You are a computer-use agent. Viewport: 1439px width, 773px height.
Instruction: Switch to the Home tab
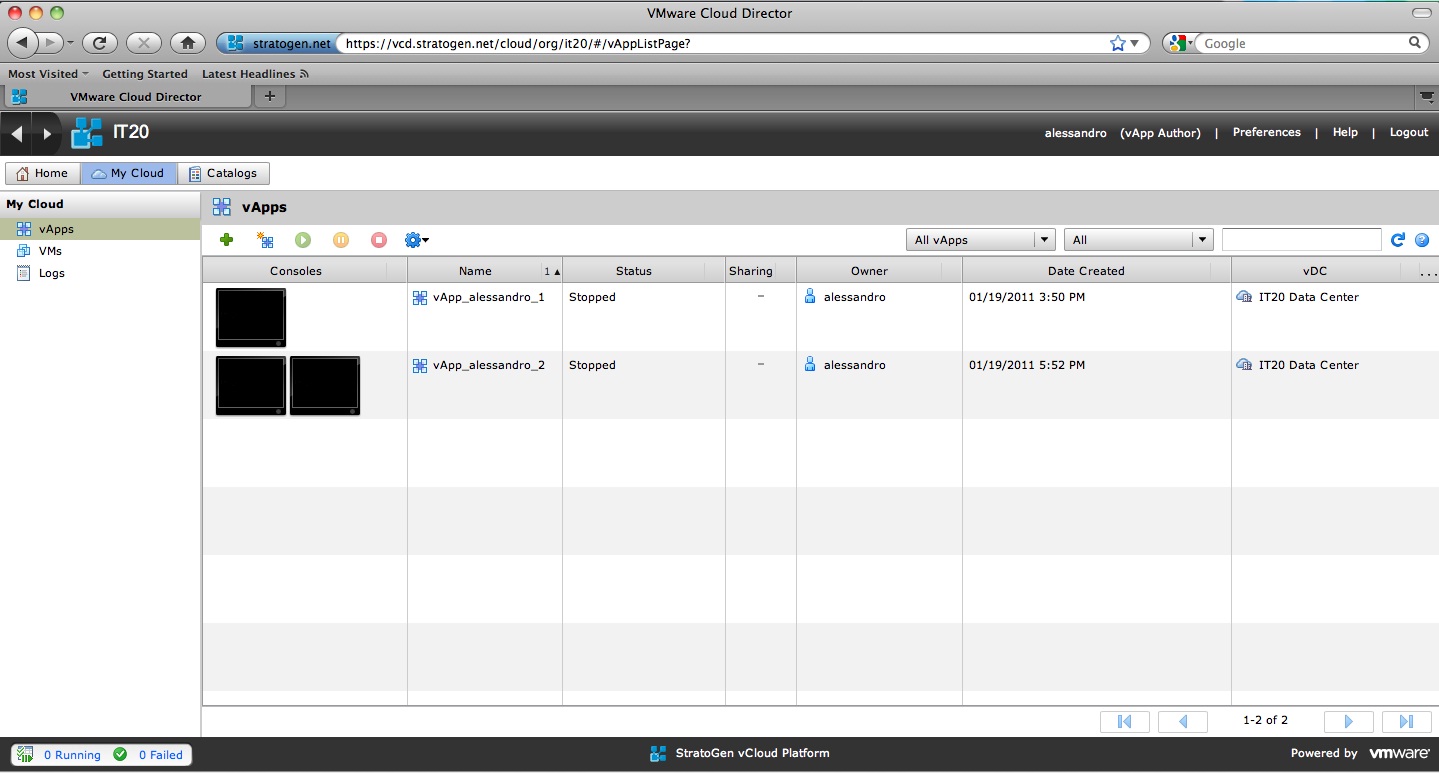(43, 173)
